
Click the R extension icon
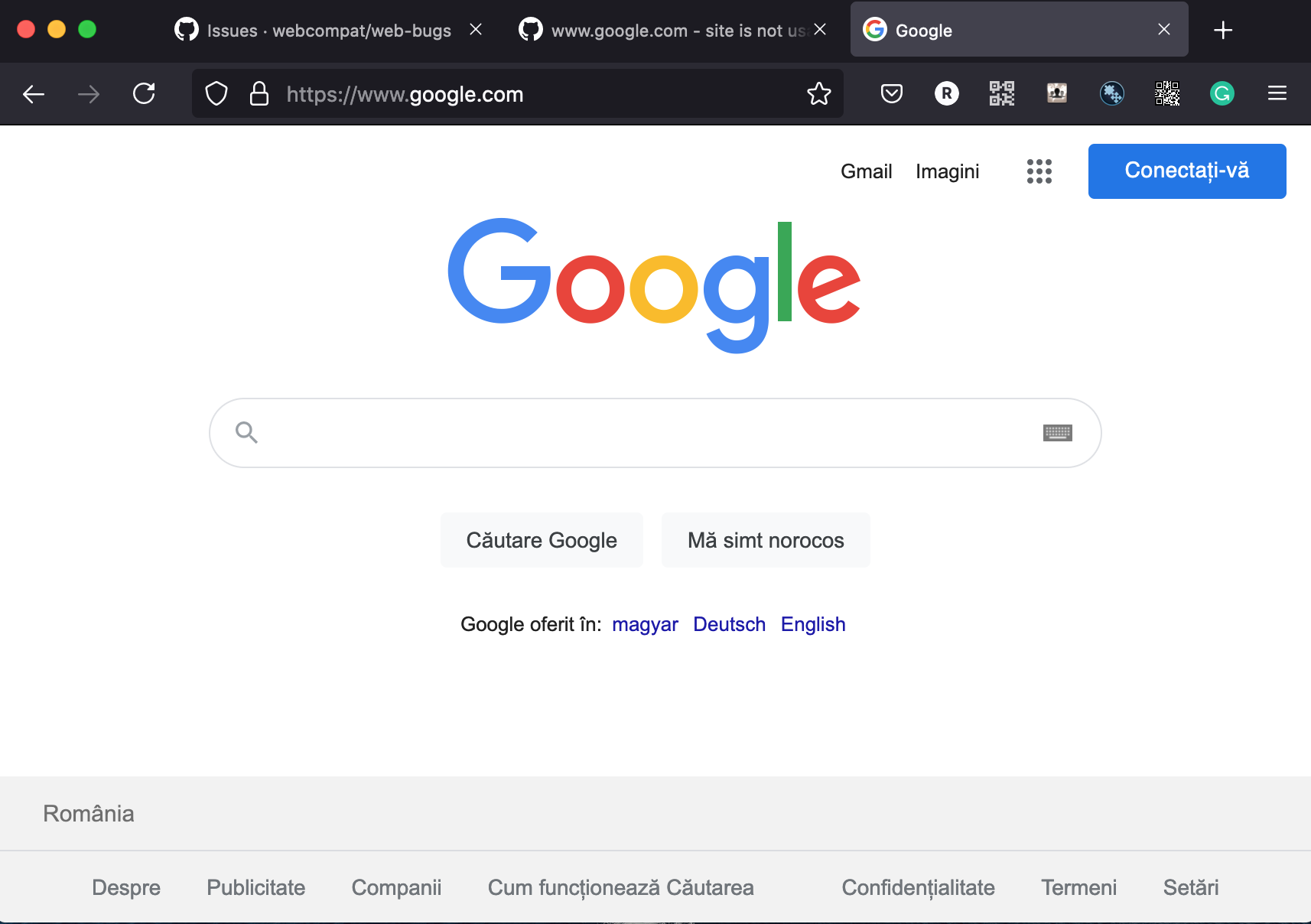coord(946,93)
